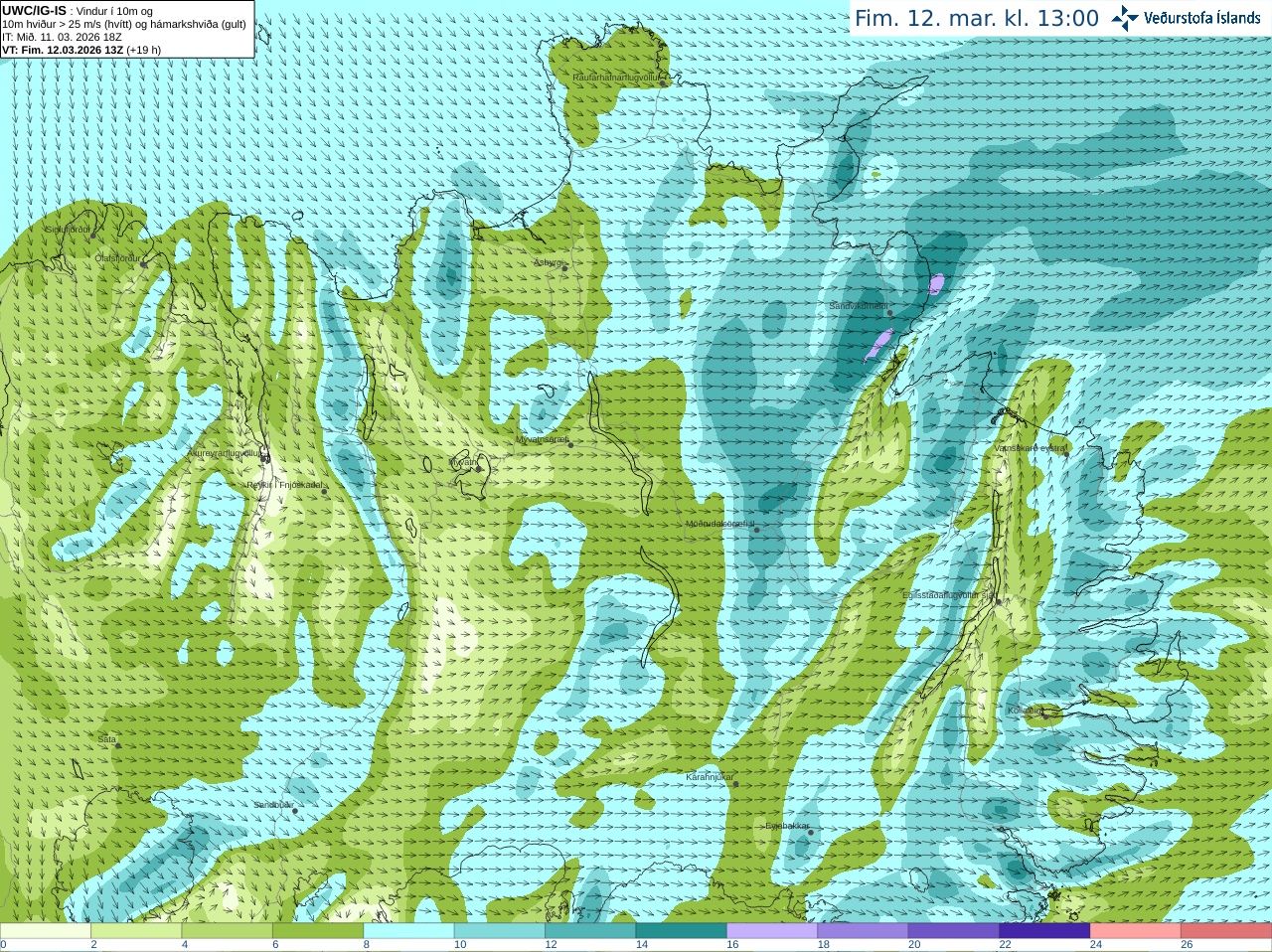Click the Kárahnjúkar station label
Viewport: 1272px width, 952px height.
pyautogui.click(x=710, y=777)
